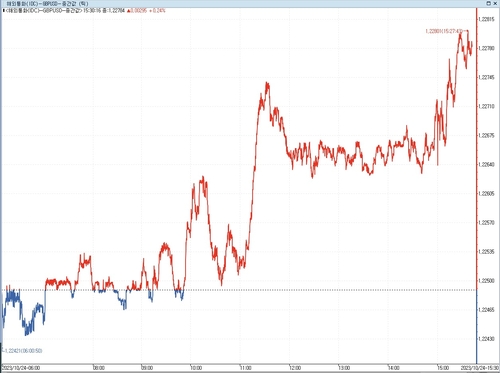
Task: Click the 1.22535 price axis label
Action: click(x=486, y=252)
